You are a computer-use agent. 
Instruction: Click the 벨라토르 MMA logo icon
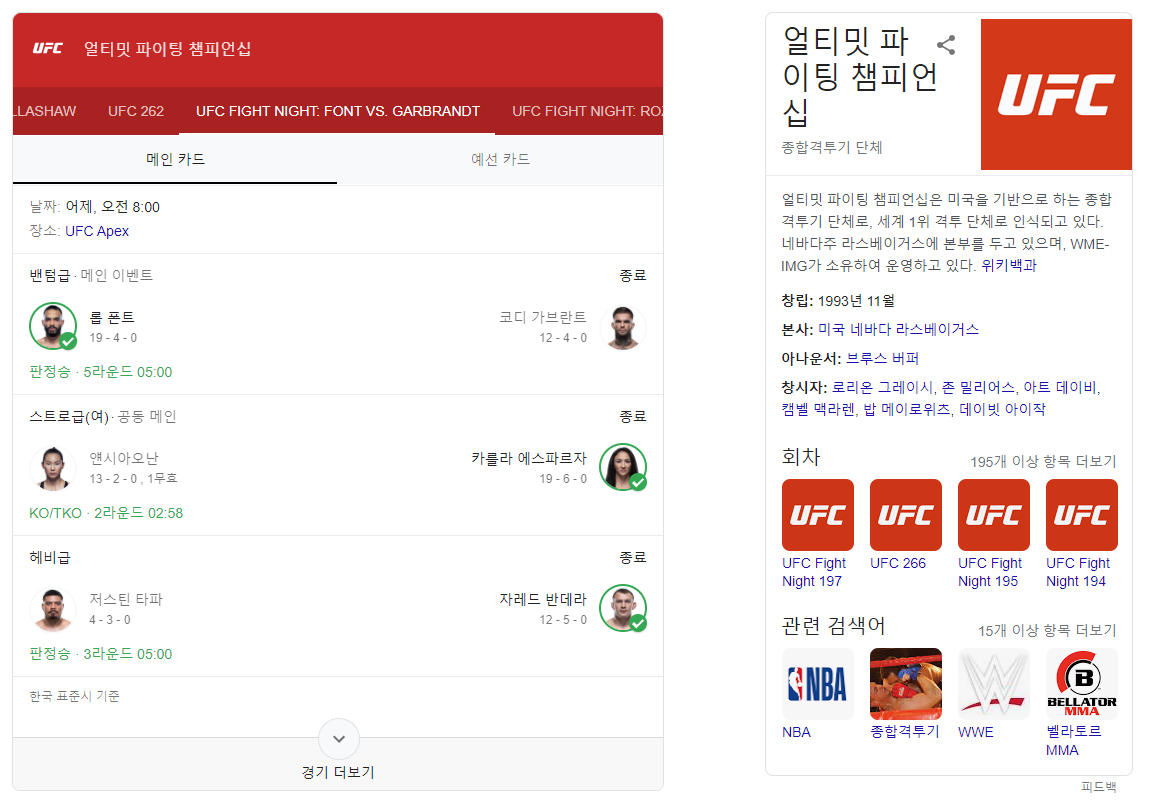coord(1081,683)
